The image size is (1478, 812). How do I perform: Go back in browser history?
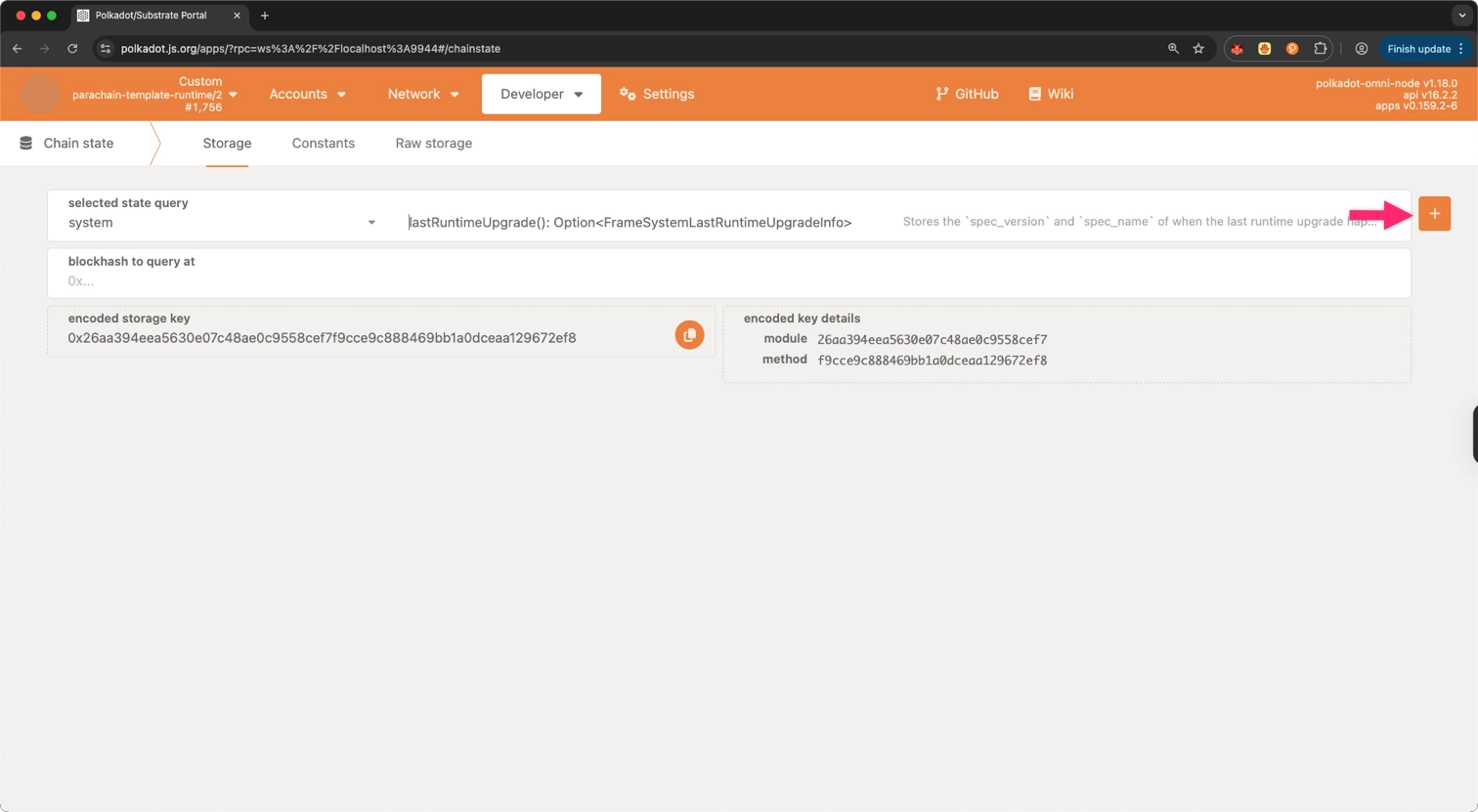coord(18,48)
